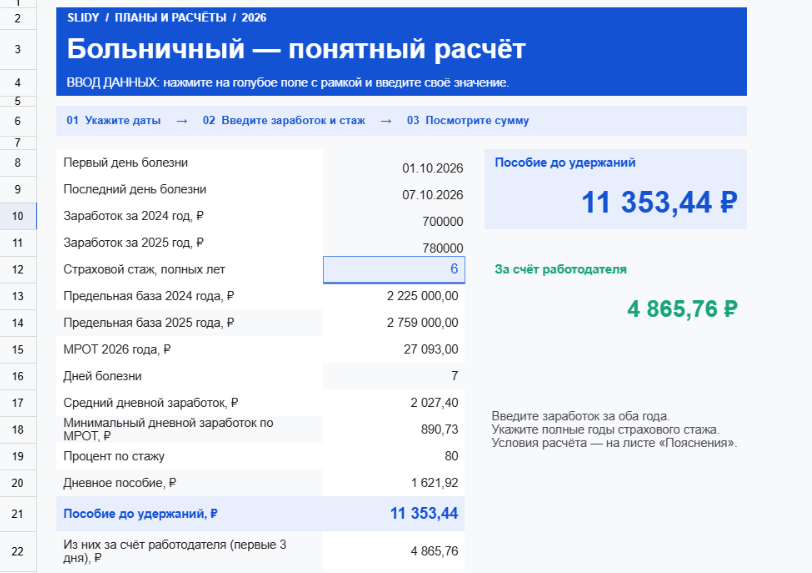
Task: Click value 1 621,92
Action: click(434, 483)
